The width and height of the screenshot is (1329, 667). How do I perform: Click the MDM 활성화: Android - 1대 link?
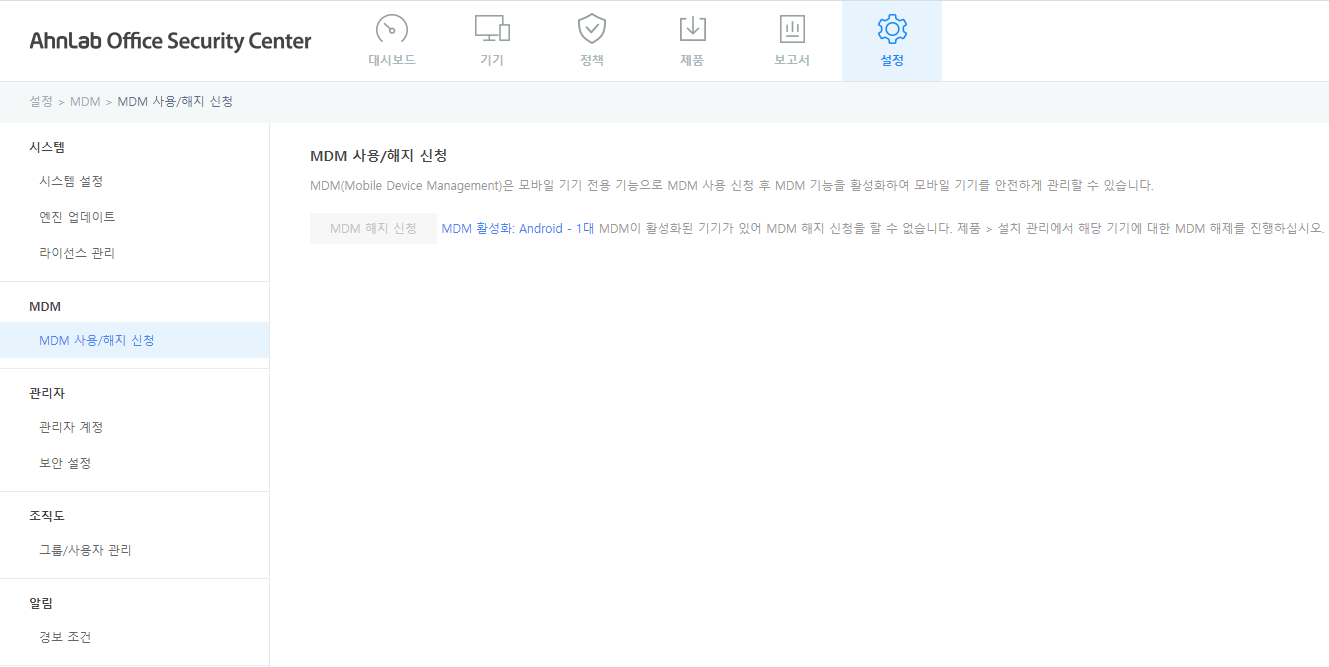click(517, 229)
